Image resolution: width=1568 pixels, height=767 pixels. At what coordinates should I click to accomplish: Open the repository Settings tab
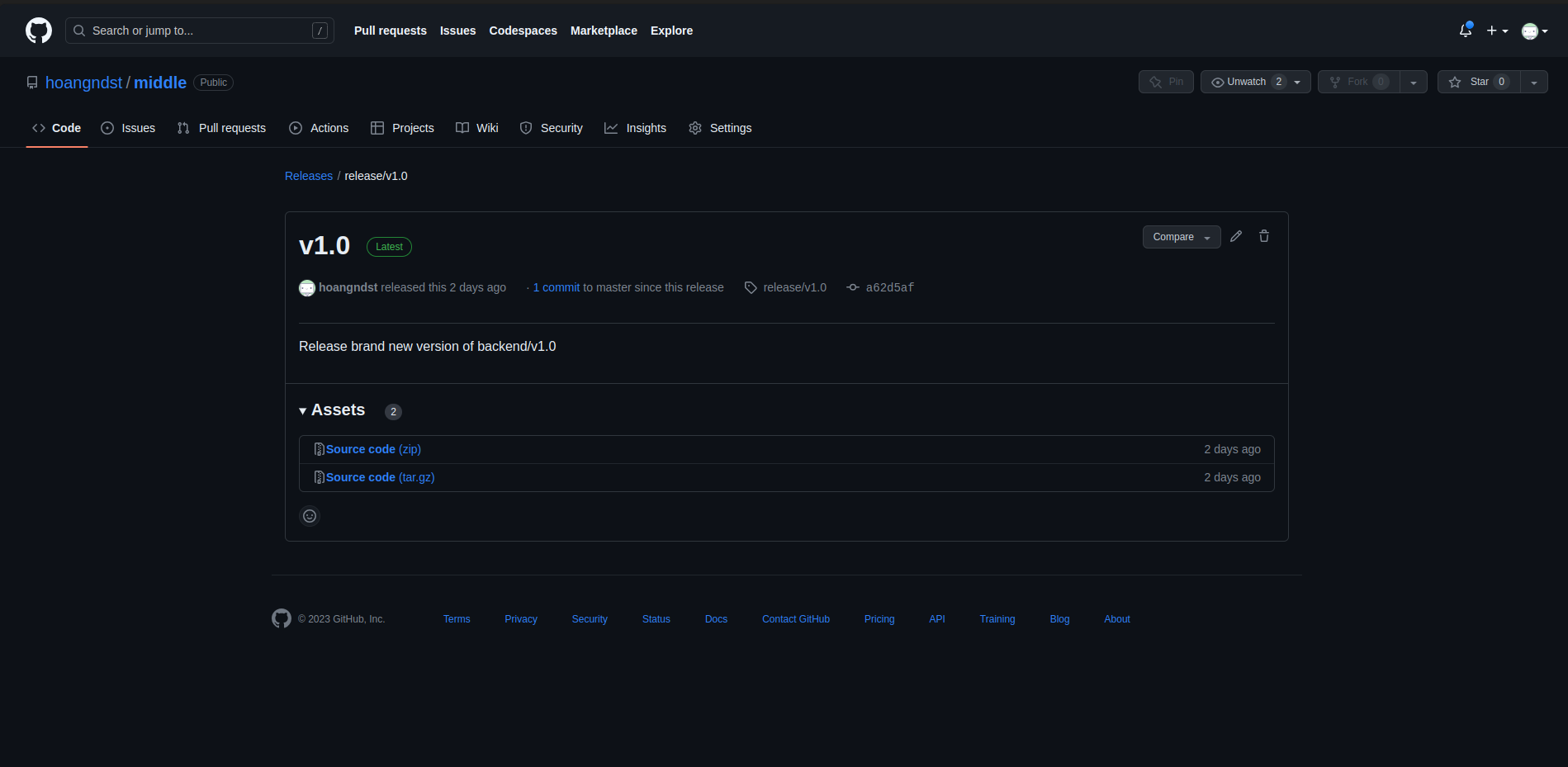click(x=720, y=128)
